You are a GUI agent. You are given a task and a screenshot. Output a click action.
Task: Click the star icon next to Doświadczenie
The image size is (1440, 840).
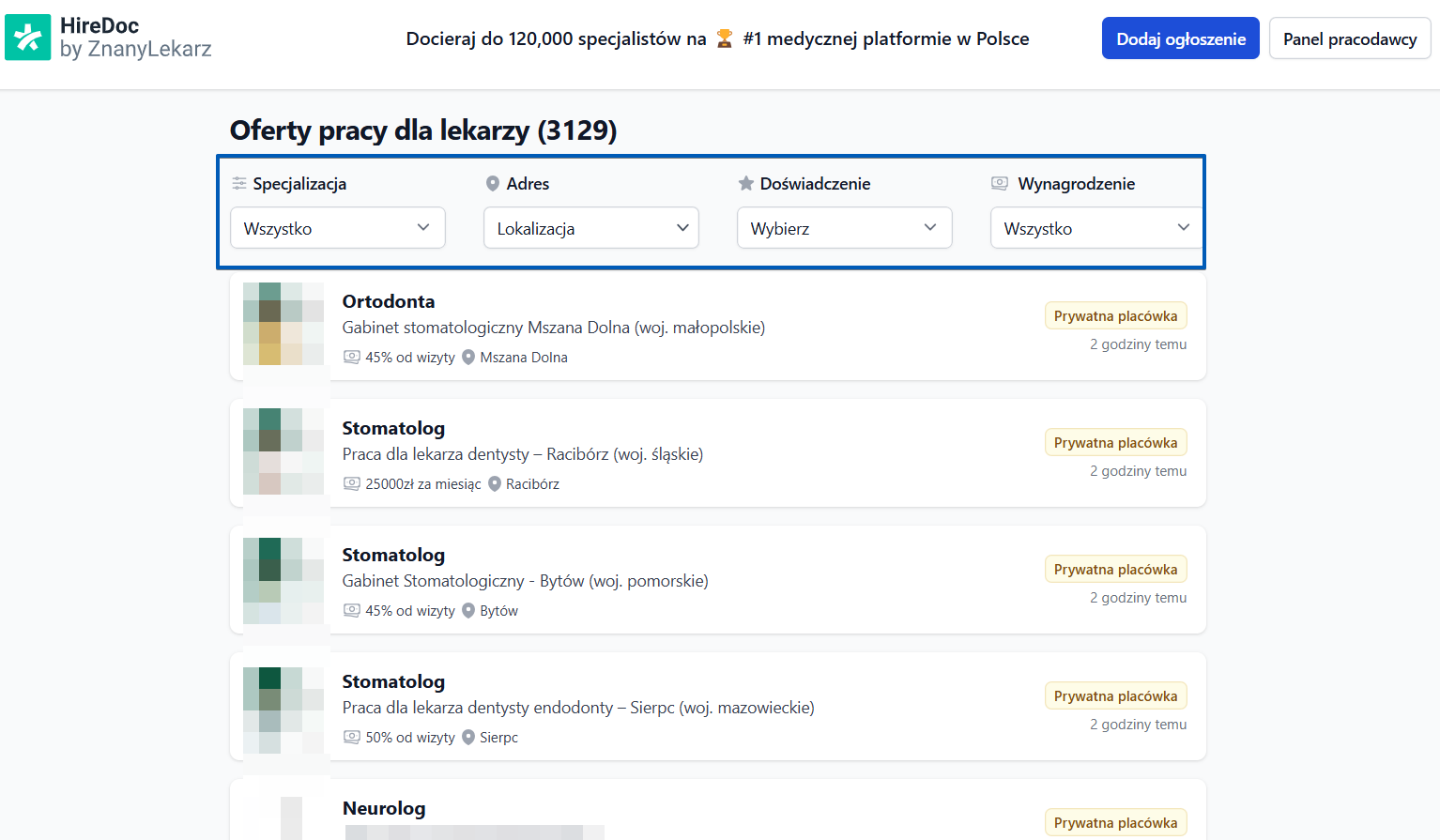[744, 183]
